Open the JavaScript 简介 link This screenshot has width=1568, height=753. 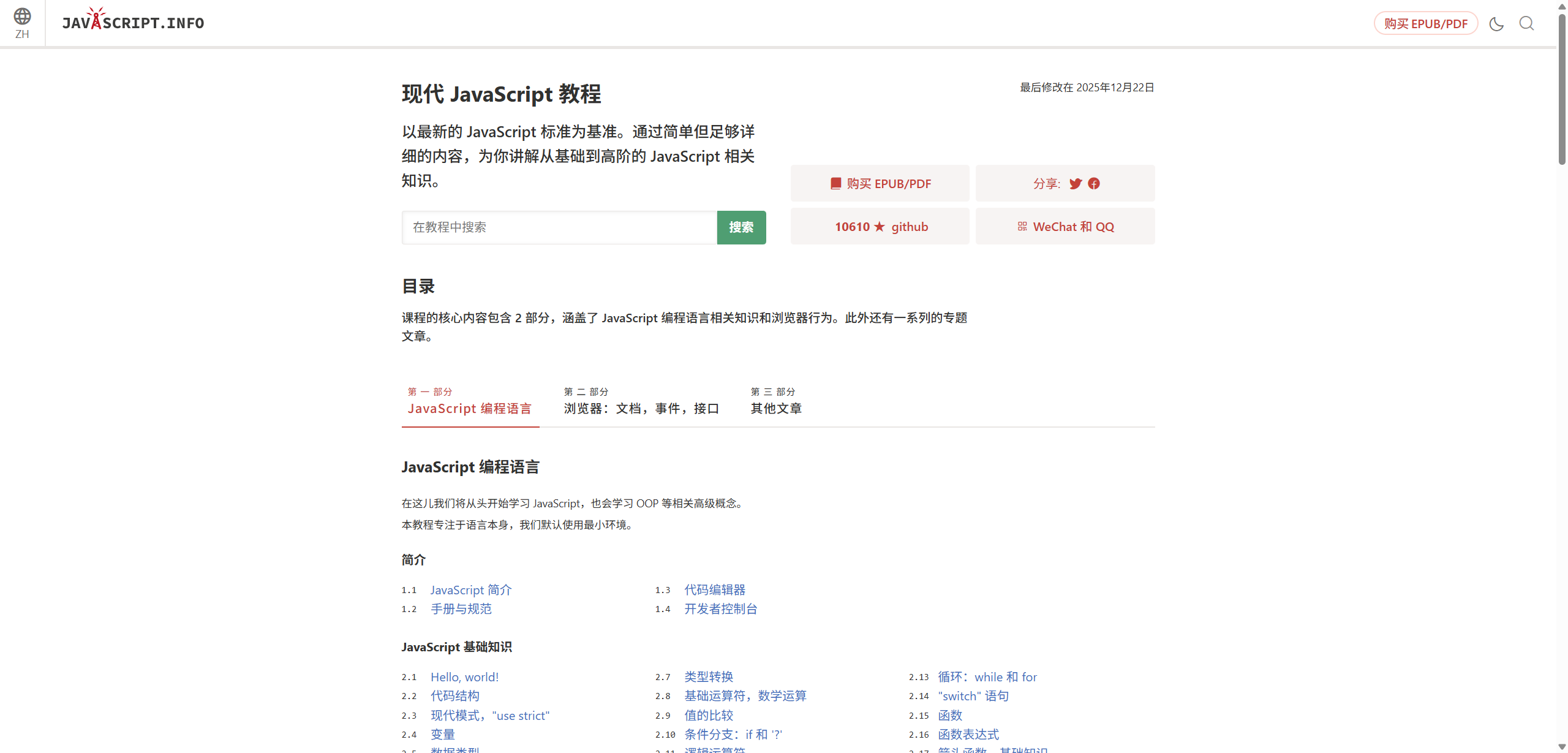click(x=470, y=590)
